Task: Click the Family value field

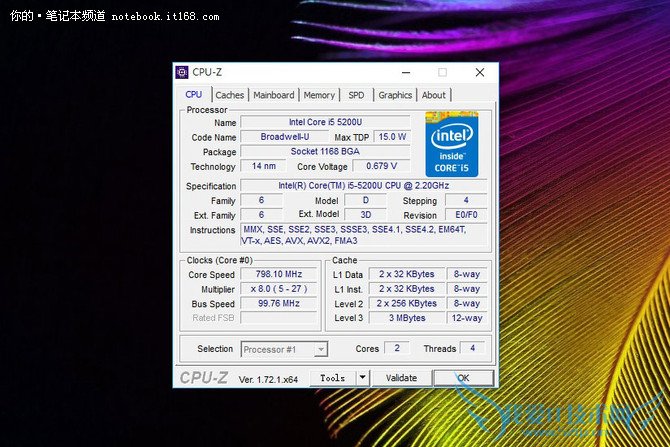Action: (262, 200)
